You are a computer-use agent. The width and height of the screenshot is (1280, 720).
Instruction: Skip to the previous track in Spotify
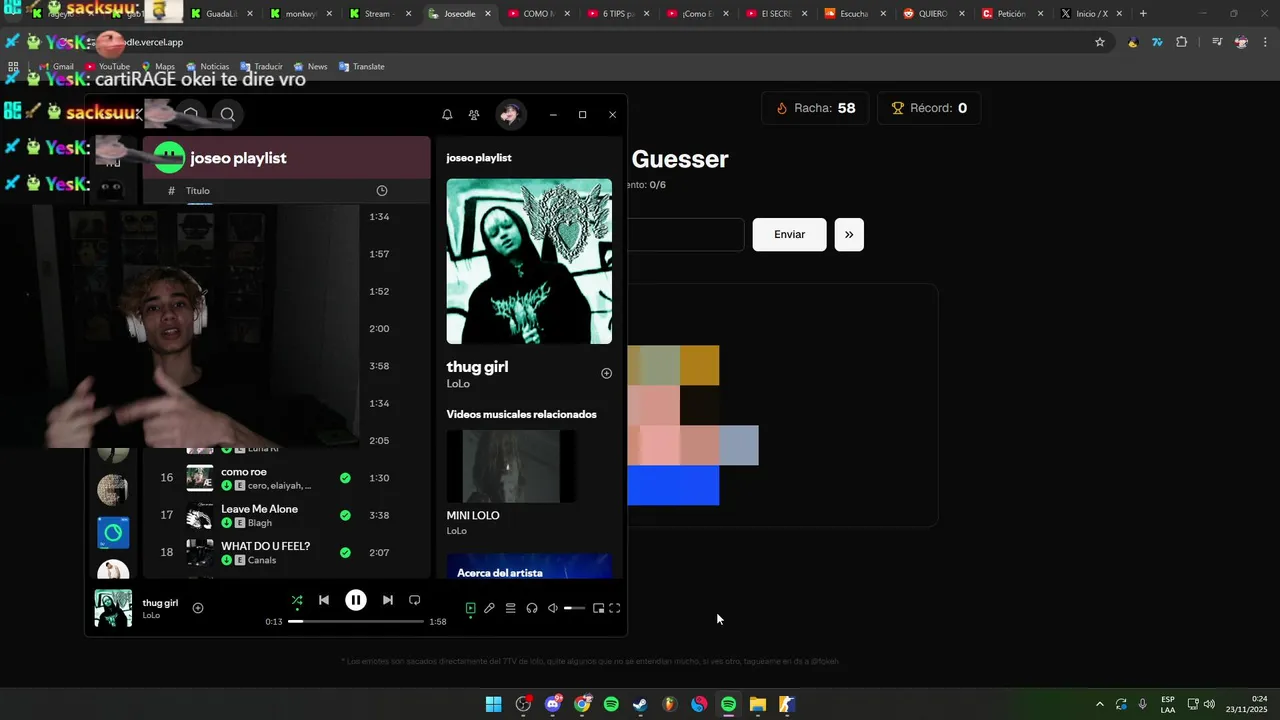click(324, 600)
